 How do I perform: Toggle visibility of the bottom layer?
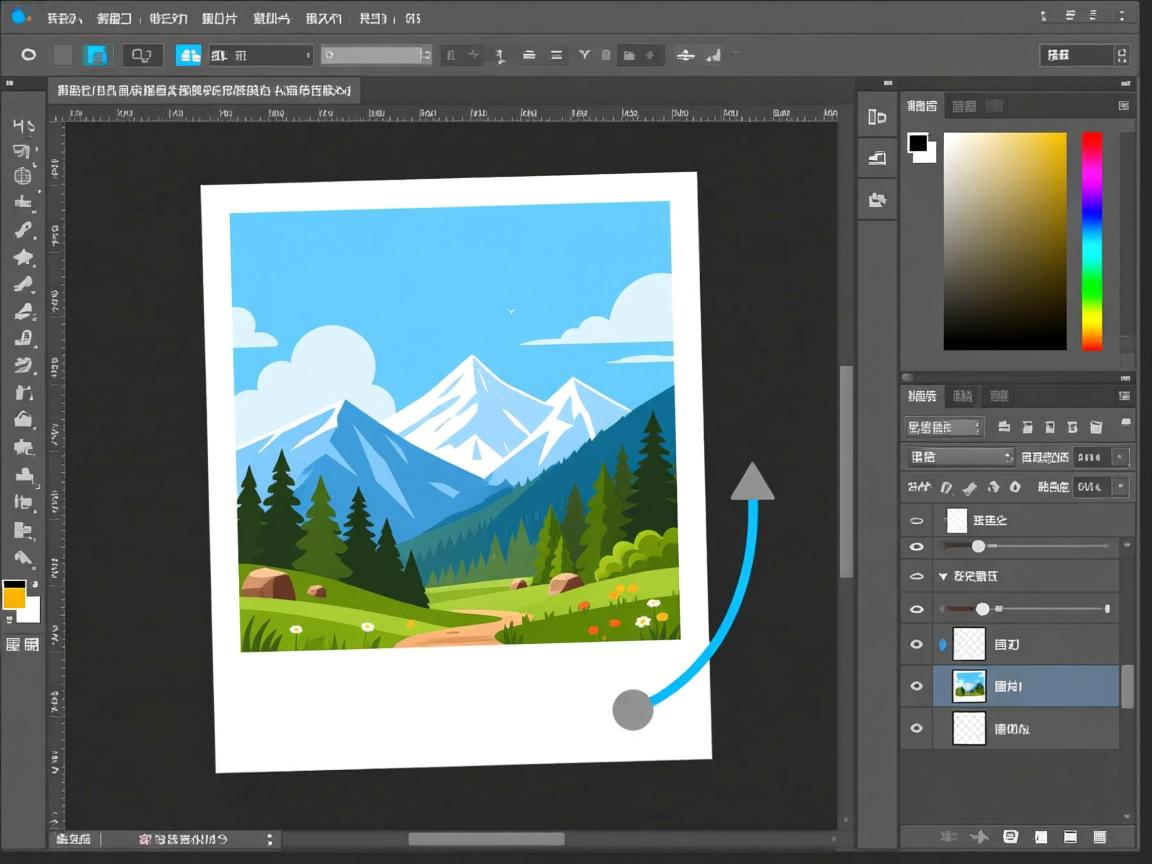[916, 729]
